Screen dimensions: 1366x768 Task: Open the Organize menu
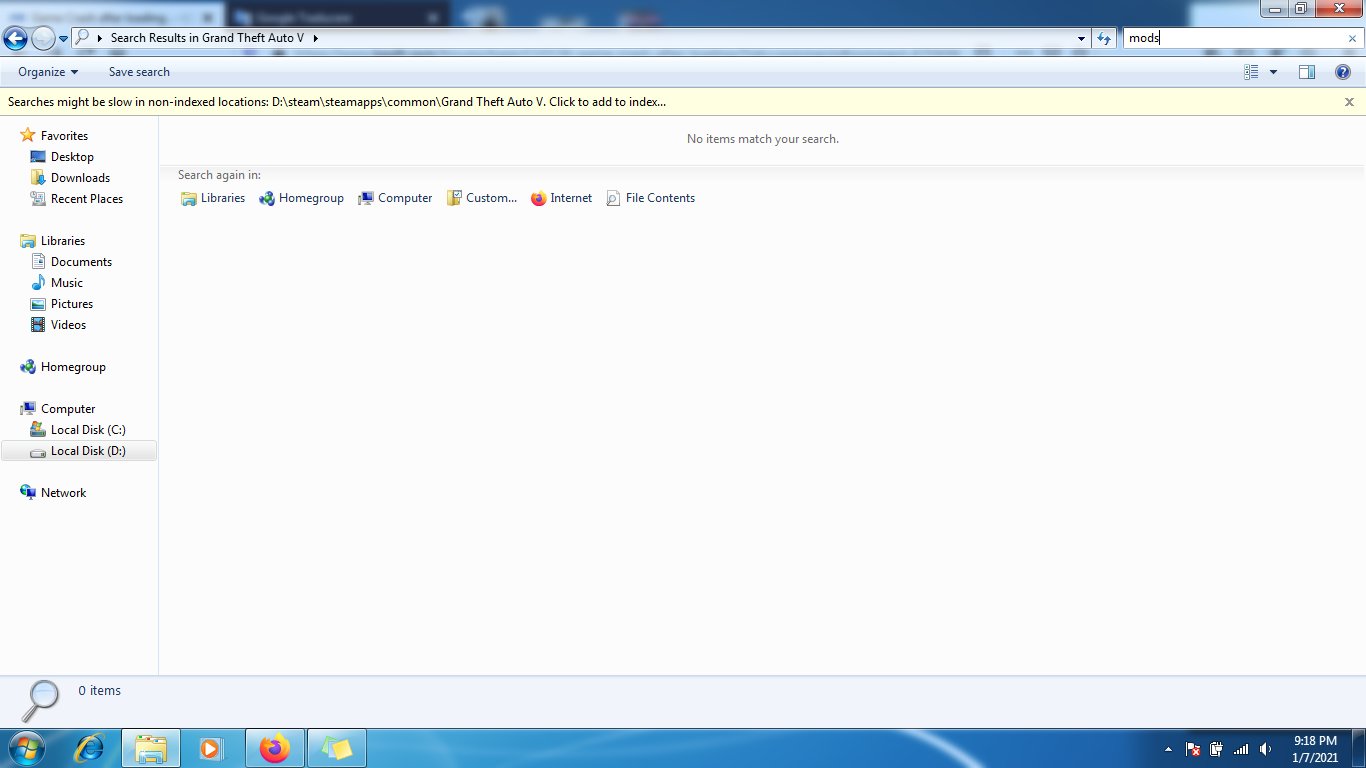pos(48,72)
